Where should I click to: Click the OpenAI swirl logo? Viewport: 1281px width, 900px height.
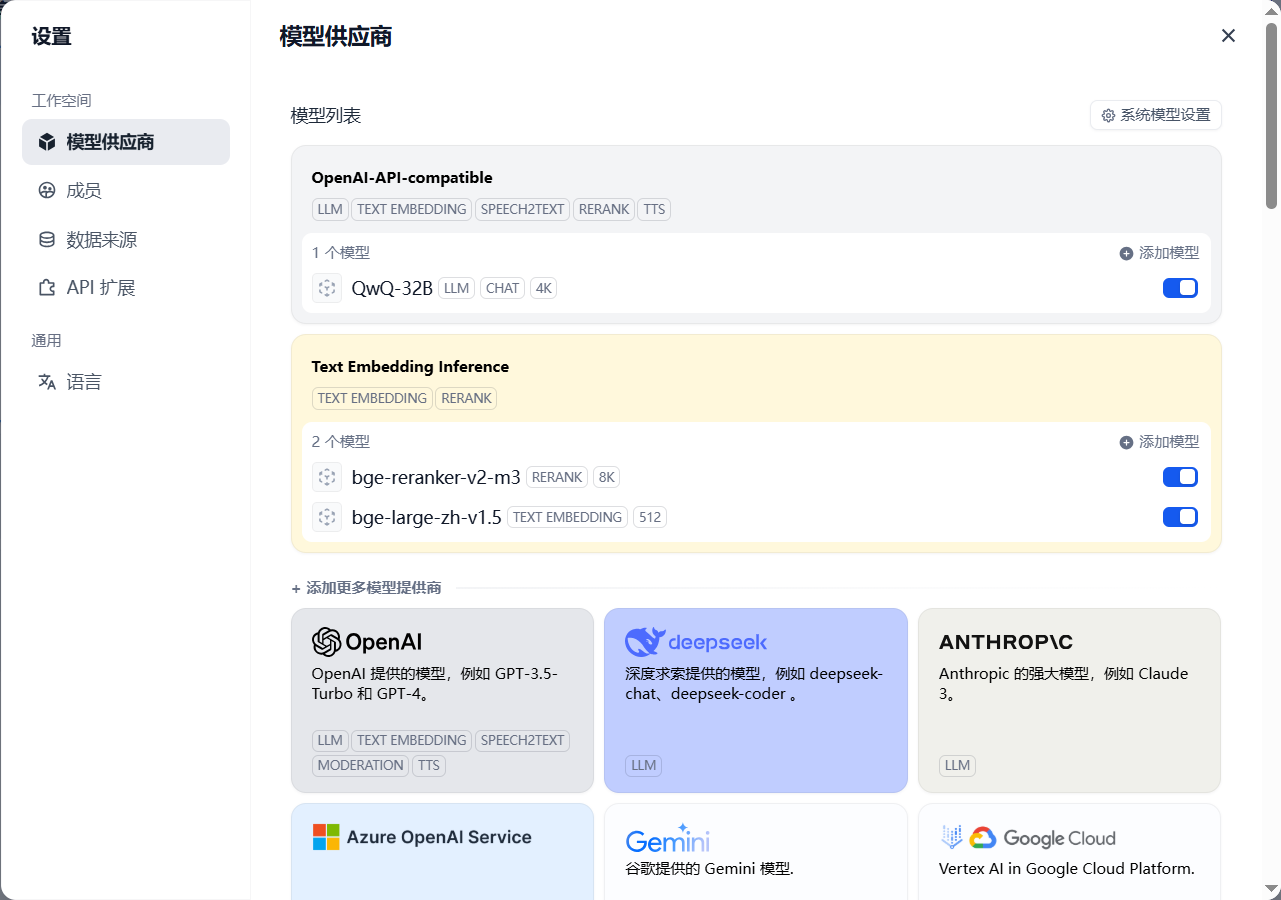[x=327, y=641]
